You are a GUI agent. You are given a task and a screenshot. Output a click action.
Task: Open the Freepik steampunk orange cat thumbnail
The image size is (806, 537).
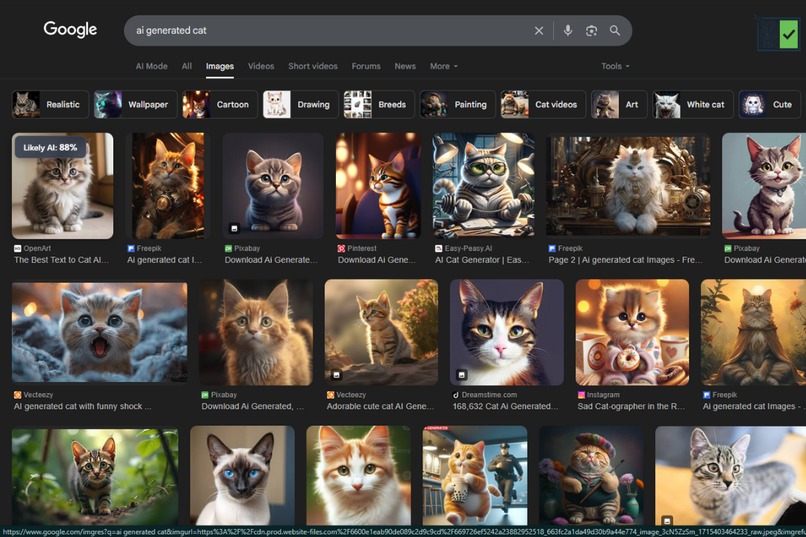point(168,186)
